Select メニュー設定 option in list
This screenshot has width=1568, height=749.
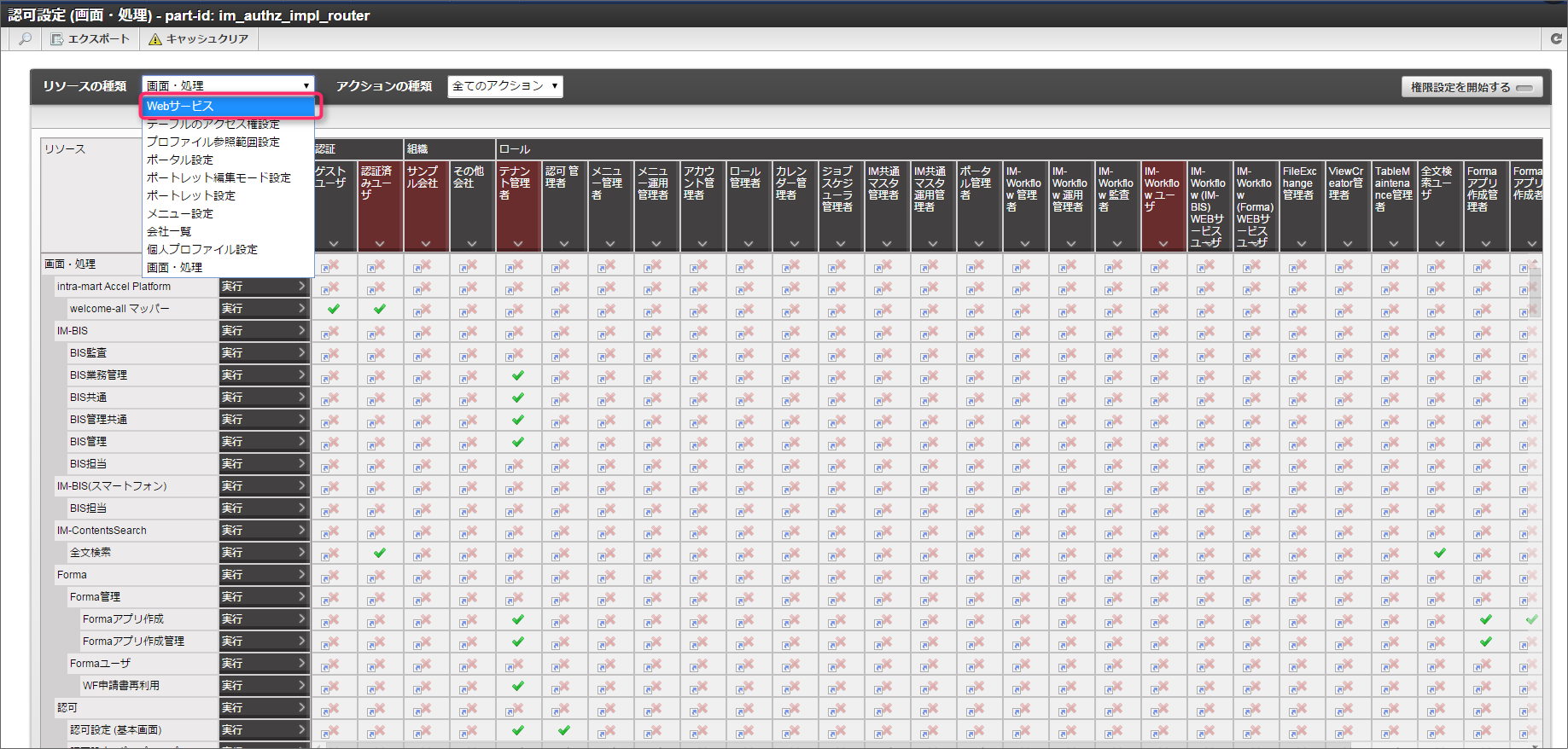pos(229,213)
